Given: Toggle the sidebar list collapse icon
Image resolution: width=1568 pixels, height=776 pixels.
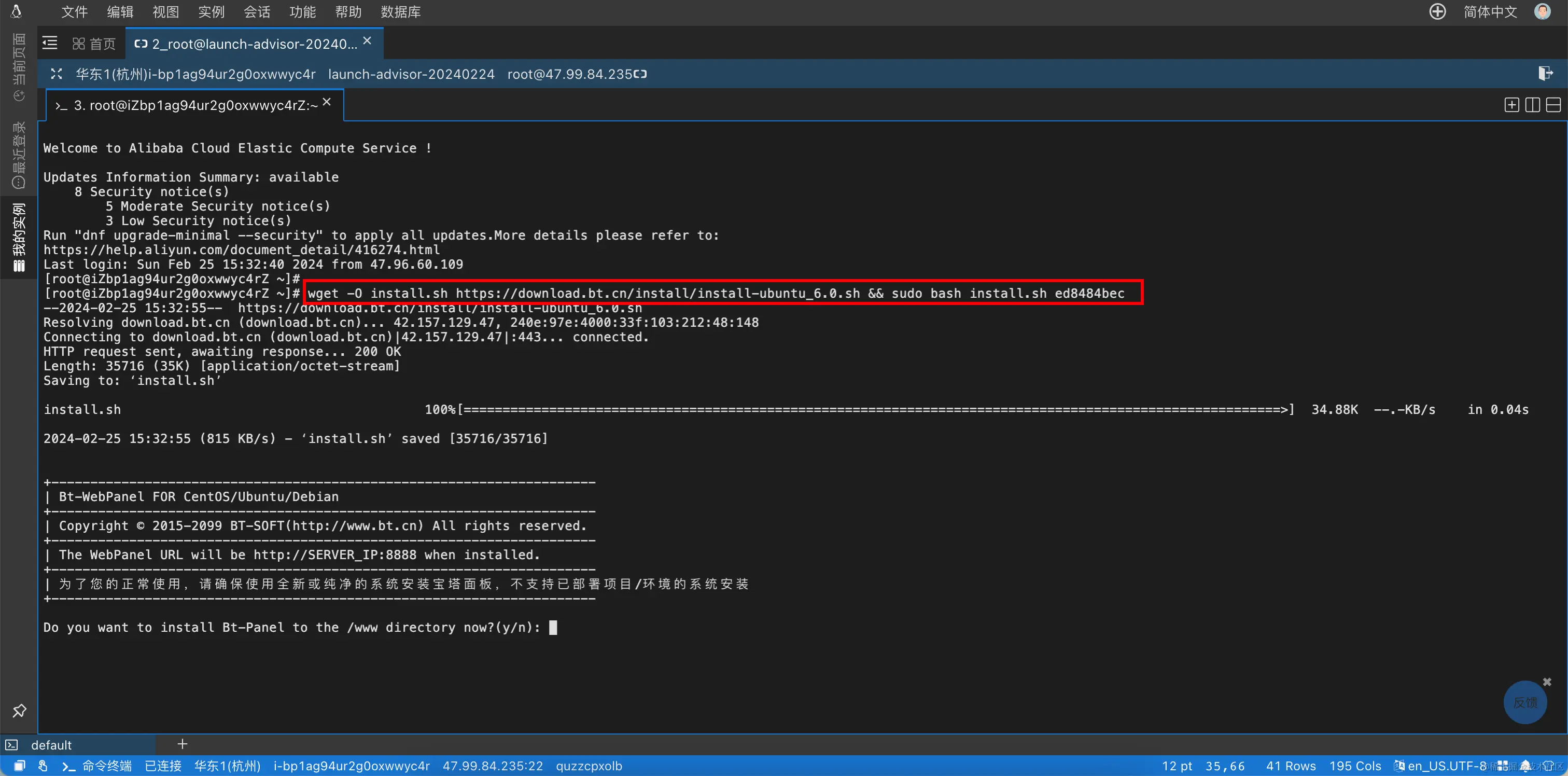Looking at the screenshot, I should [50, 43].
